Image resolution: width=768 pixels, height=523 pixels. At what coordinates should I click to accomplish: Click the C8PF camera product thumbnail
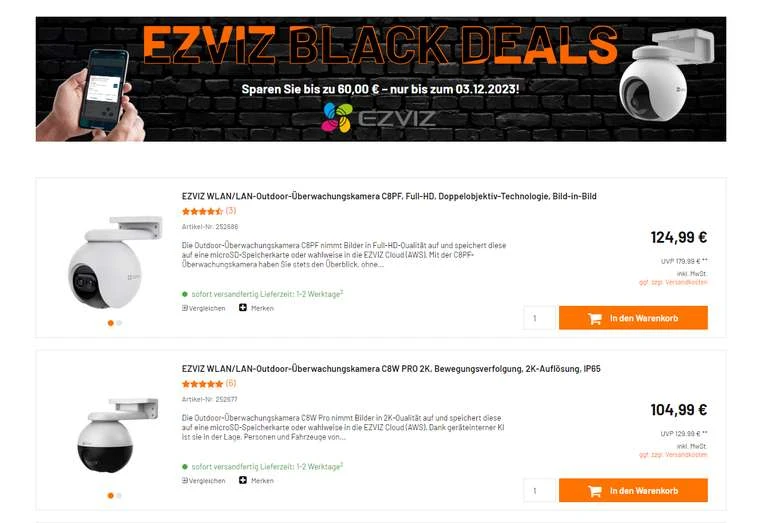pyautogui.click(x=115, y=262)
